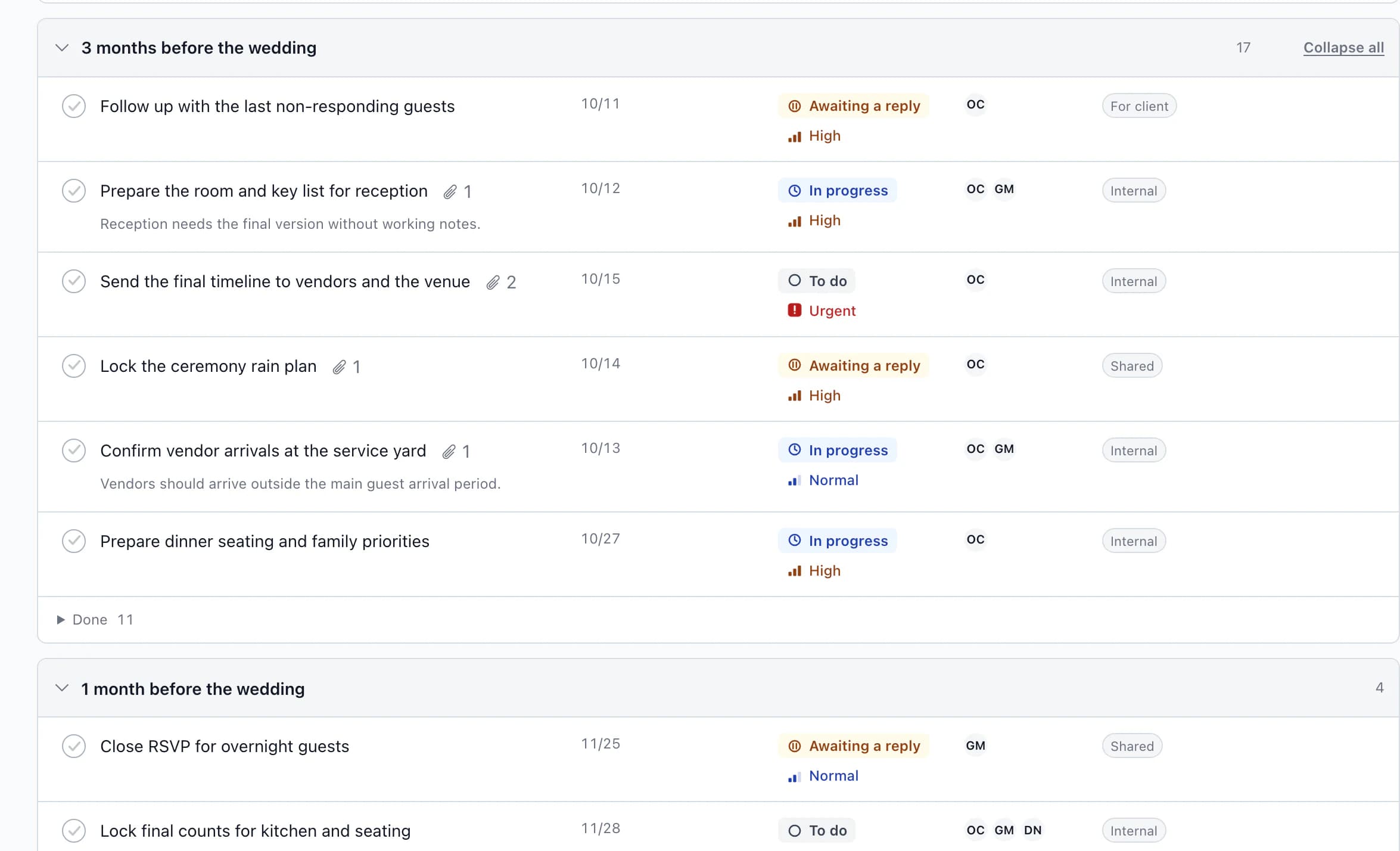Mark 'Confirm vendor arrivals at the service yard' done
This screenshot has width=1400, height=851.
coord(74,451)
